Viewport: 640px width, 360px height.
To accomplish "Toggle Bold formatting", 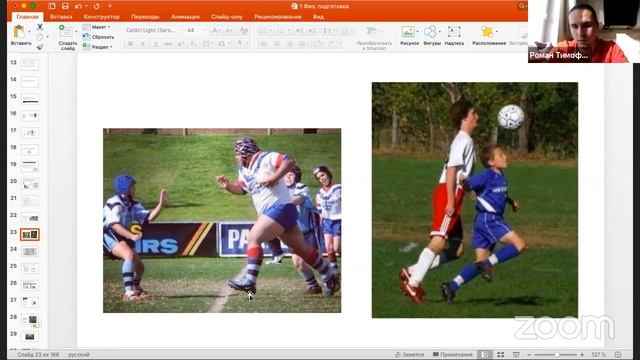I will click(130, 43).
